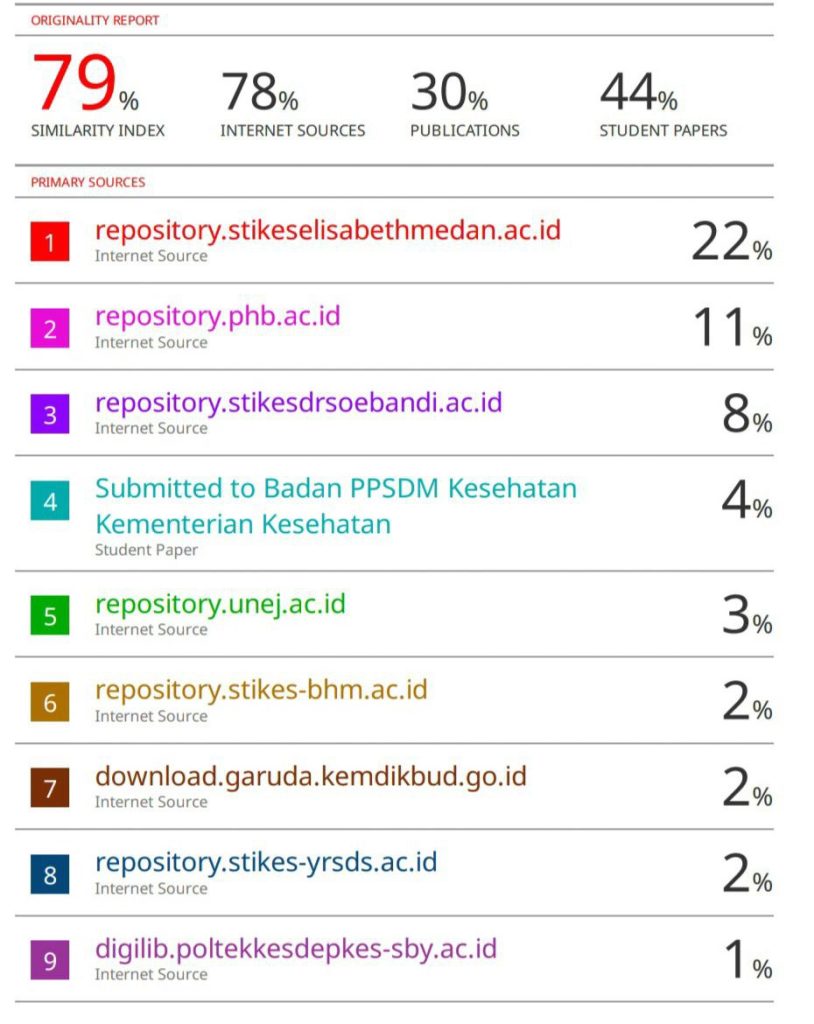
Task: Open Submitted to Badan PPSDM Kesehatan entry
Action: 336,506
